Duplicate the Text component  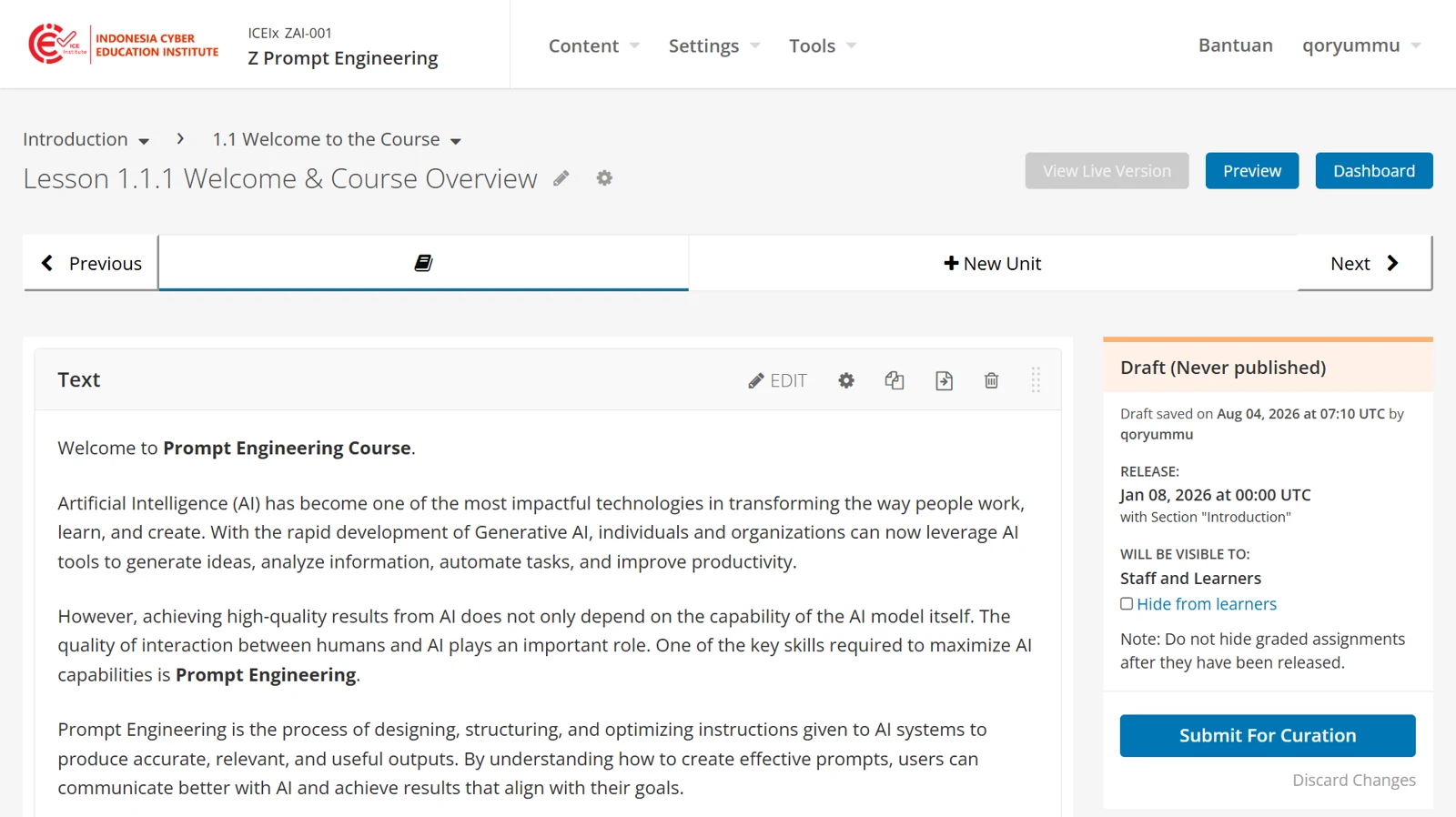[895, 380]
